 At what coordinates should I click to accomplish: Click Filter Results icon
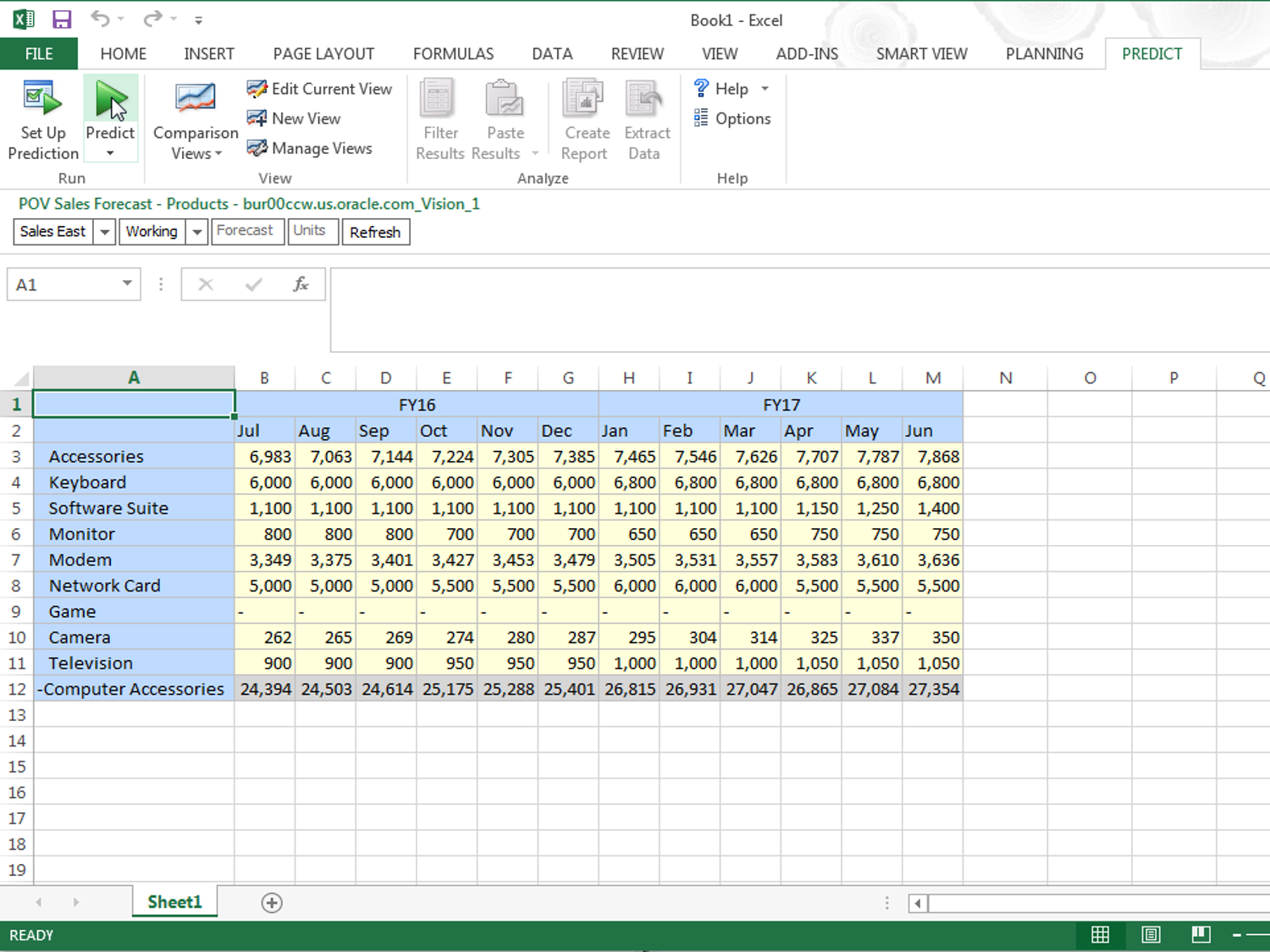[x=439, y=99]
